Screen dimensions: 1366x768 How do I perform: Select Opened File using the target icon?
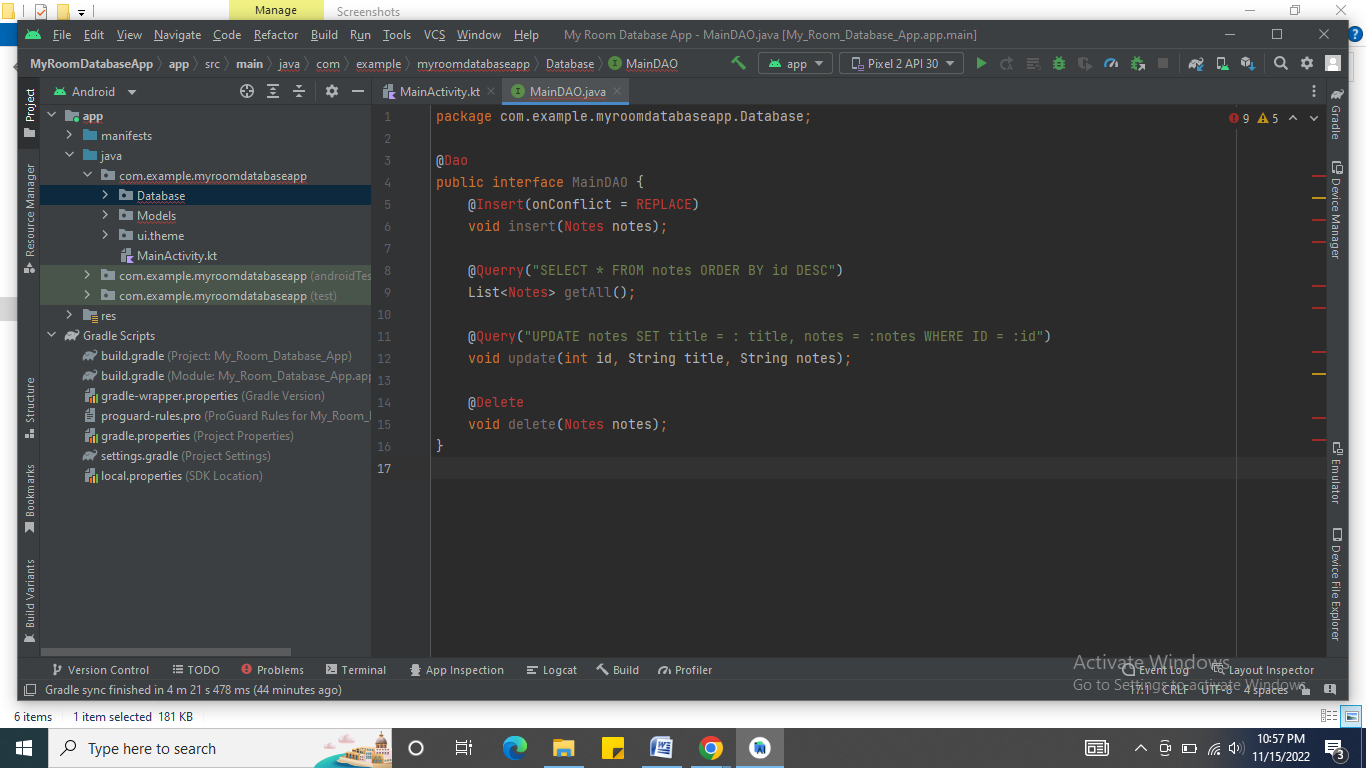click(x=247, y=91)
